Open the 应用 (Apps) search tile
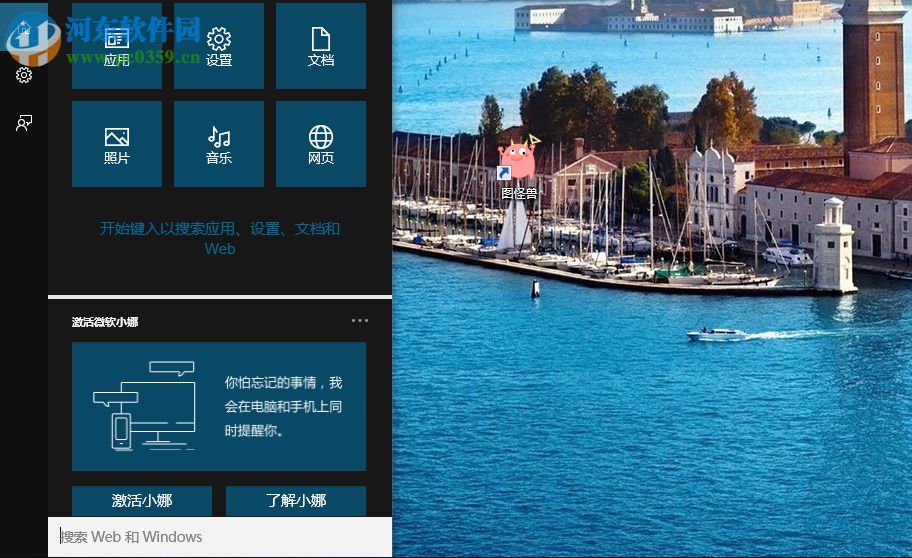Screen dimensions: 912x558 click(x=116, y=46)
